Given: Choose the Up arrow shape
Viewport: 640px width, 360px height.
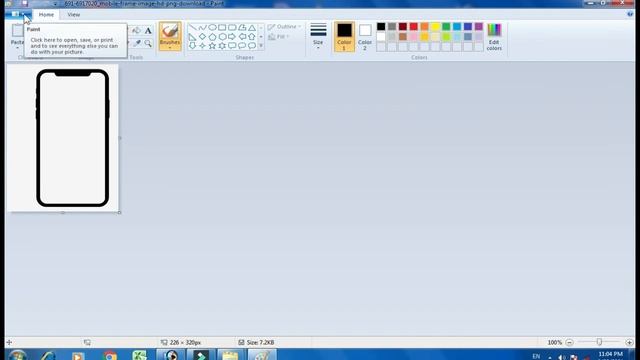Looking at the screenshot, I should 252,37.
